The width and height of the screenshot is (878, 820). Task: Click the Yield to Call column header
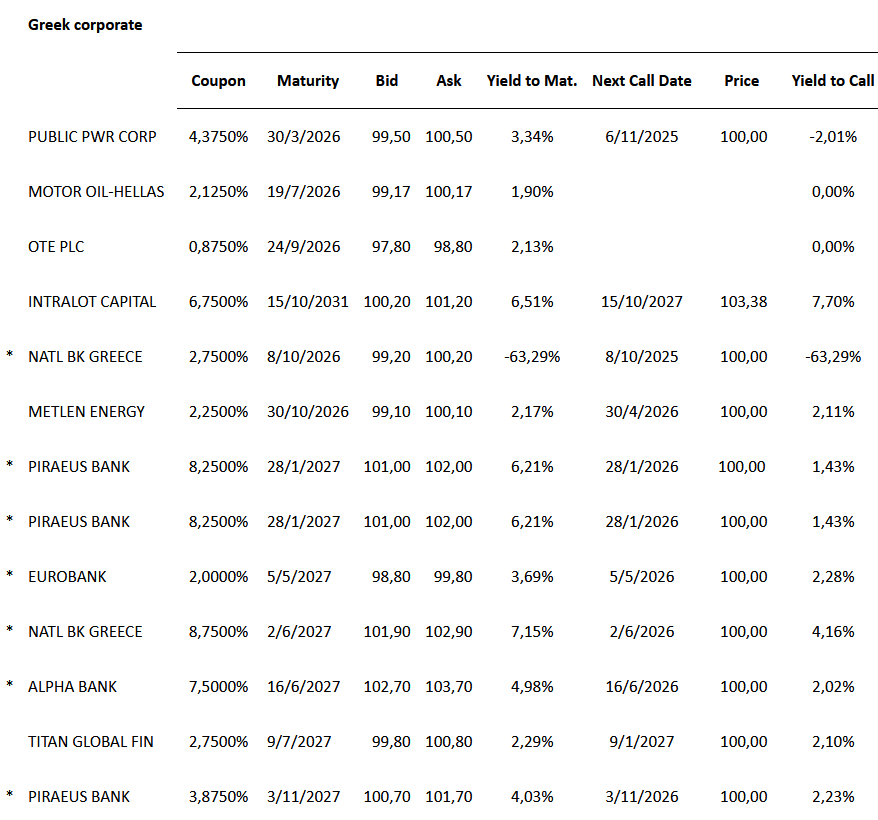(832, 81)
